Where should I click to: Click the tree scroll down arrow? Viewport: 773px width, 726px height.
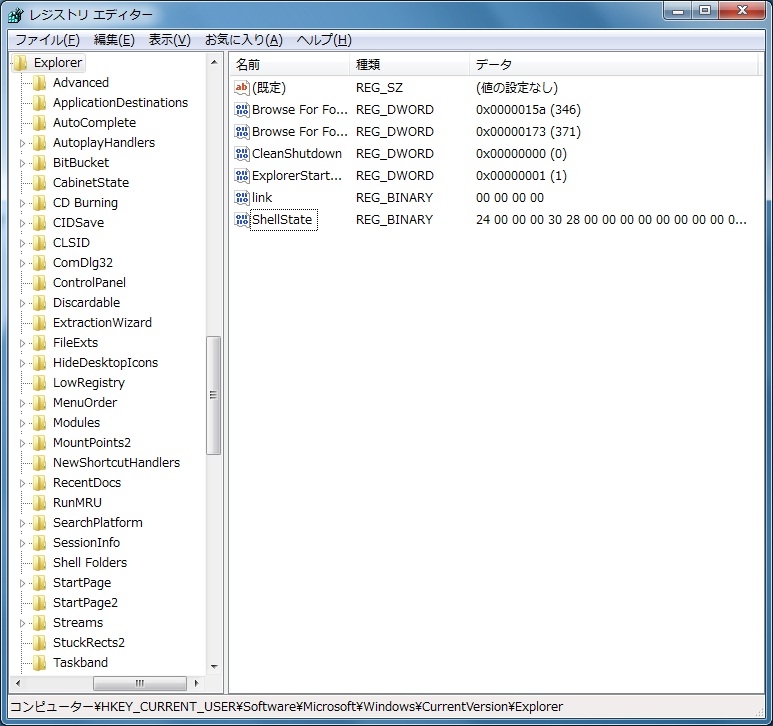click(214, 666)
